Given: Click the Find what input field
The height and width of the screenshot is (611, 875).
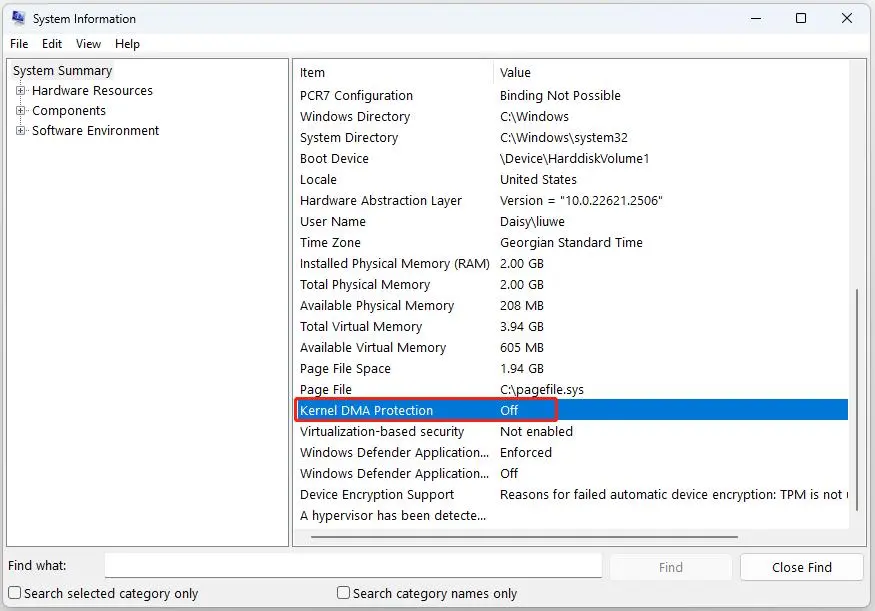Looking at the screenshot, I should pos(353,566).
